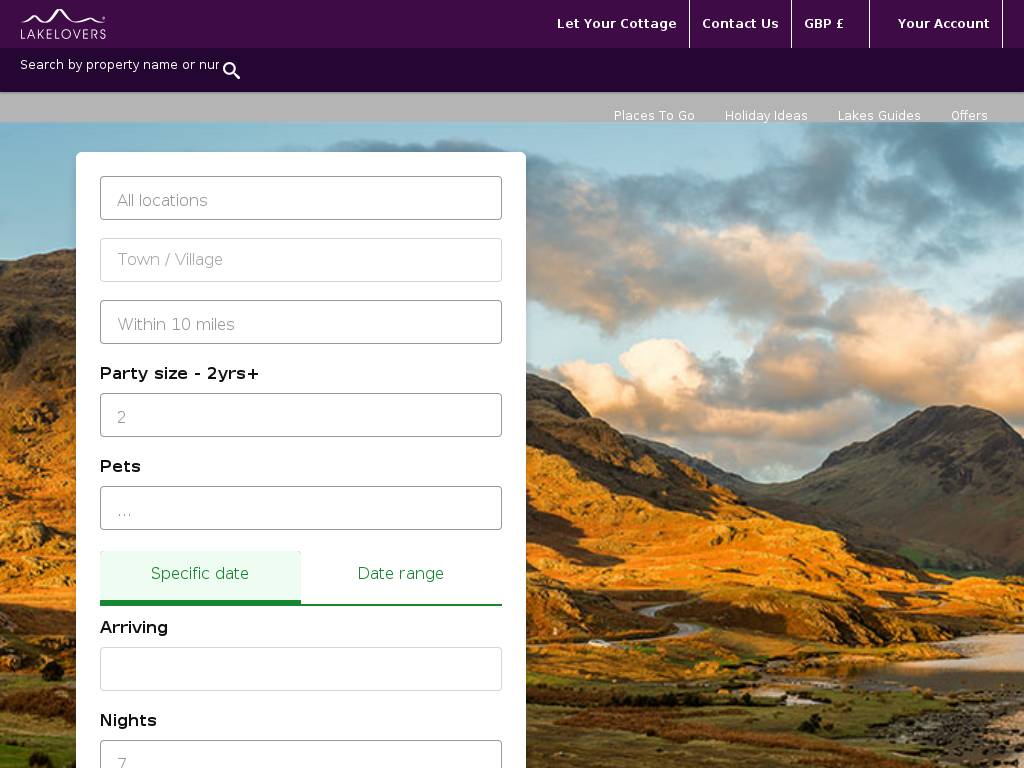Open the Places To Go menu
The height and width of the screenshot is (768, 1024).
coord(654,116)
